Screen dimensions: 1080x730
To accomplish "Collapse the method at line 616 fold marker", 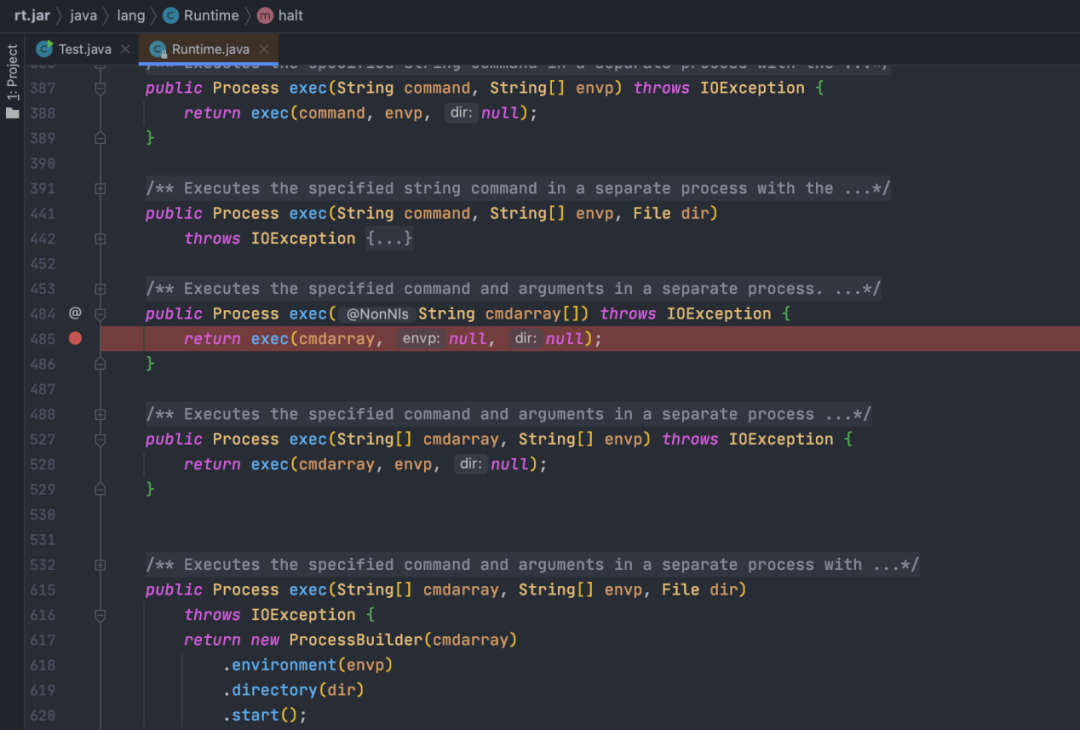I will (100, 615).
